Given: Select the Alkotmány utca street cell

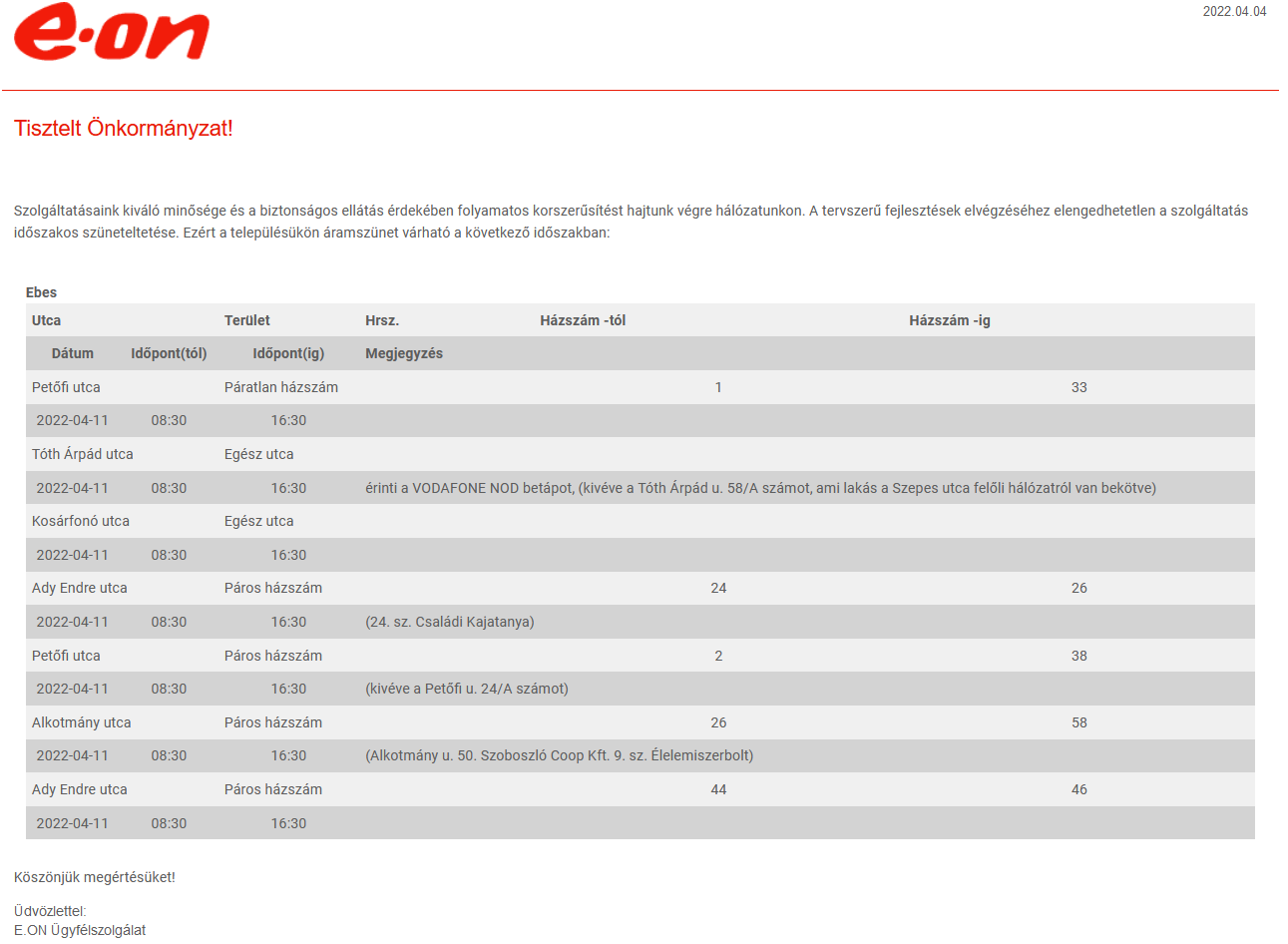Looking at the screenshot, I should coord(82,722).
